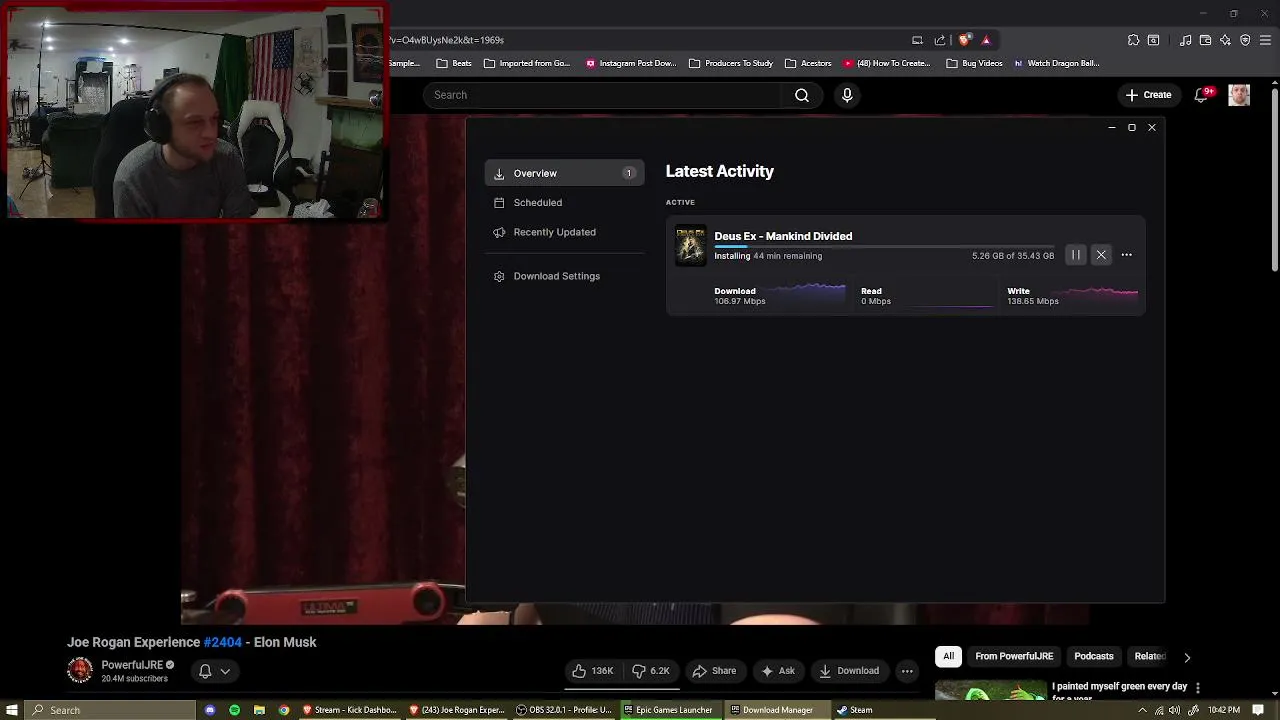The width and height of the screenshot is (1280, 720).
Task: Open Bug Videos bookmark folder
Action: point(973,63)
